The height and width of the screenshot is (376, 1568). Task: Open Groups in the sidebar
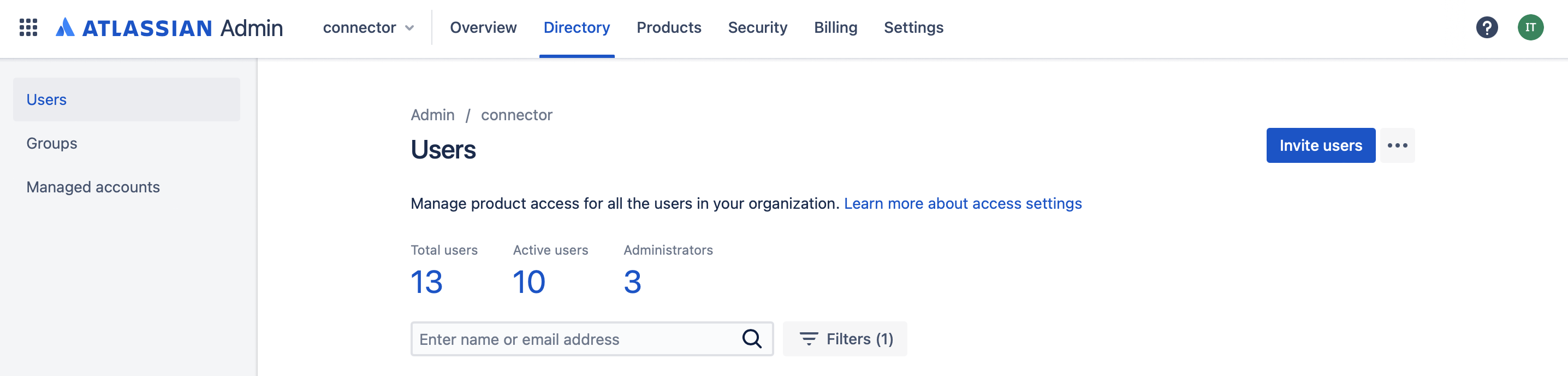click(127, 143)
